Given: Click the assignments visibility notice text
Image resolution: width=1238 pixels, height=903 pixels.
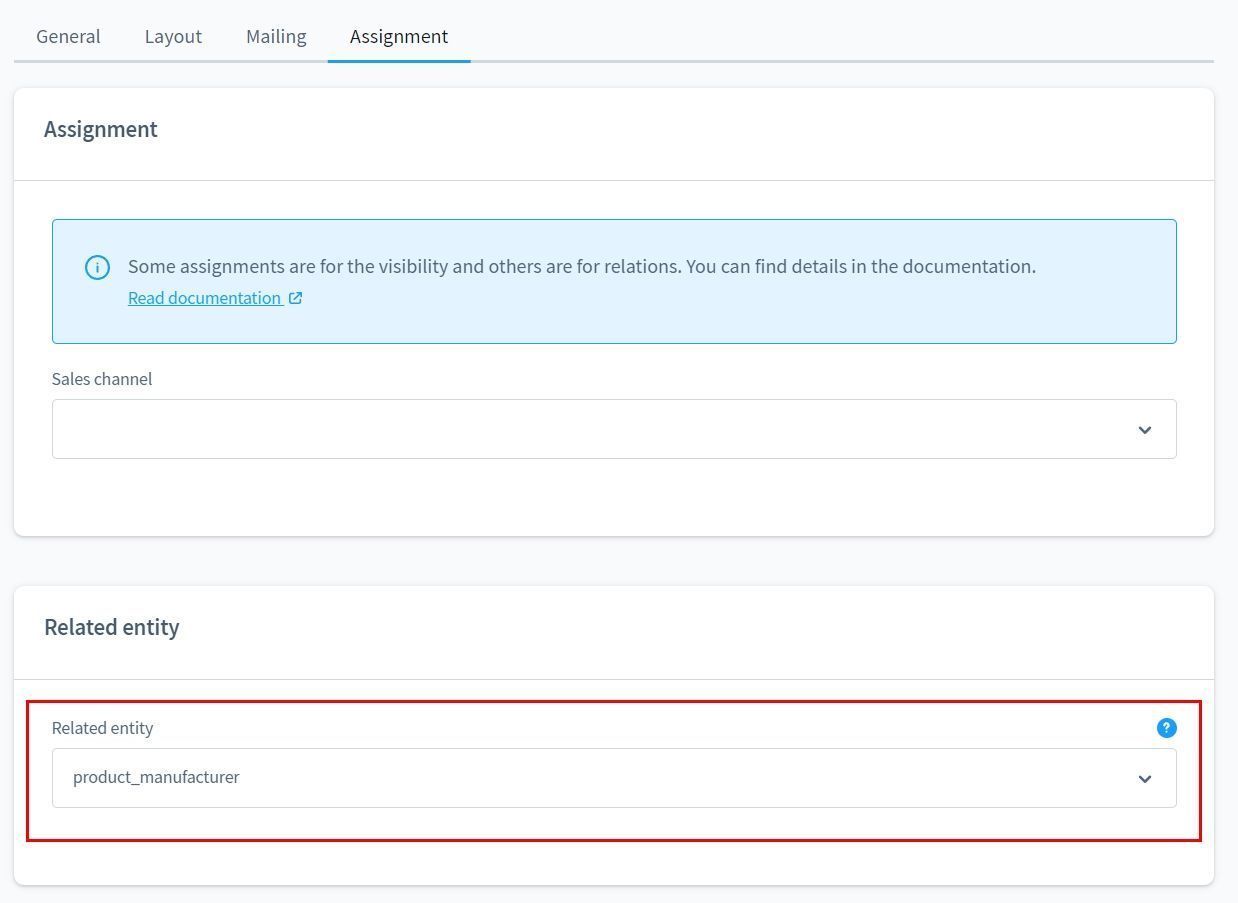Looking at the screenshot, I should [x=581, y=266].
